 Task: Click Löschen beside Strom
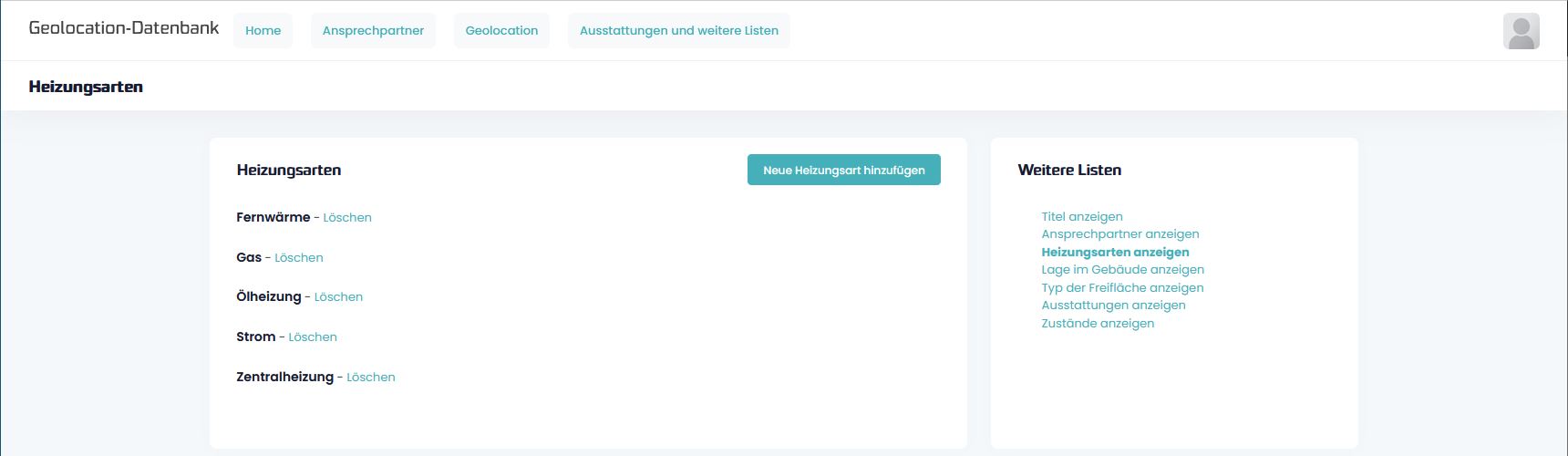click(313, 337)
